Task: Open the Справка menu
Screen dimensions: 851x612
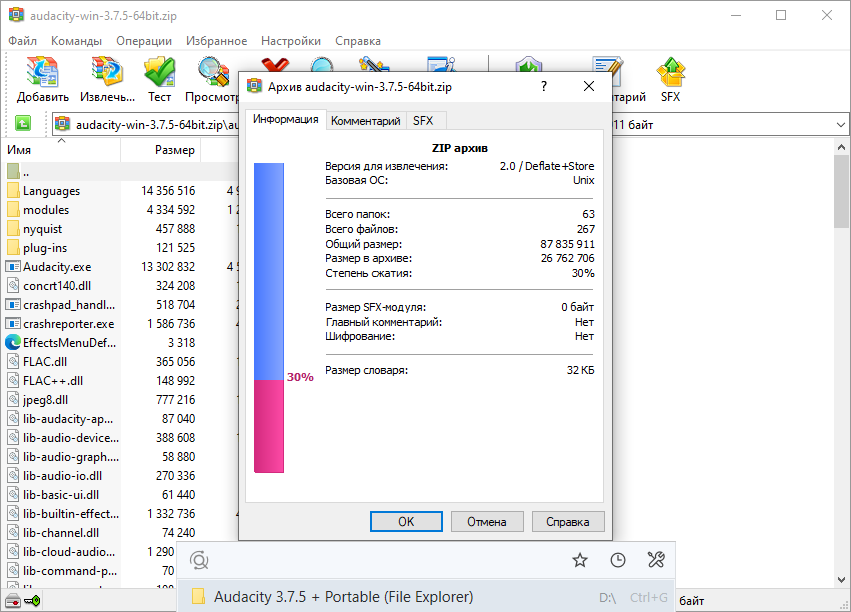Action: click(x=358, y=41)
